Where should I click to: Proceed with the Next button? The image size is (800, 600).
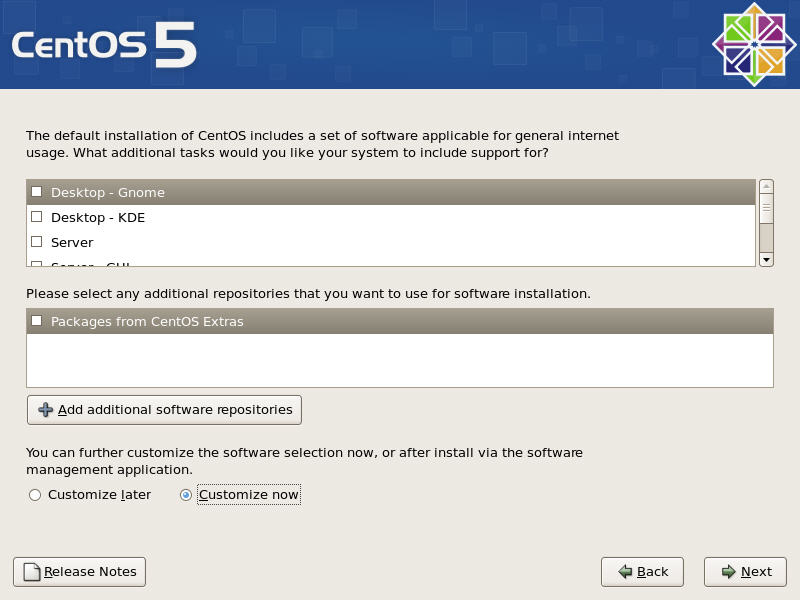745,571
